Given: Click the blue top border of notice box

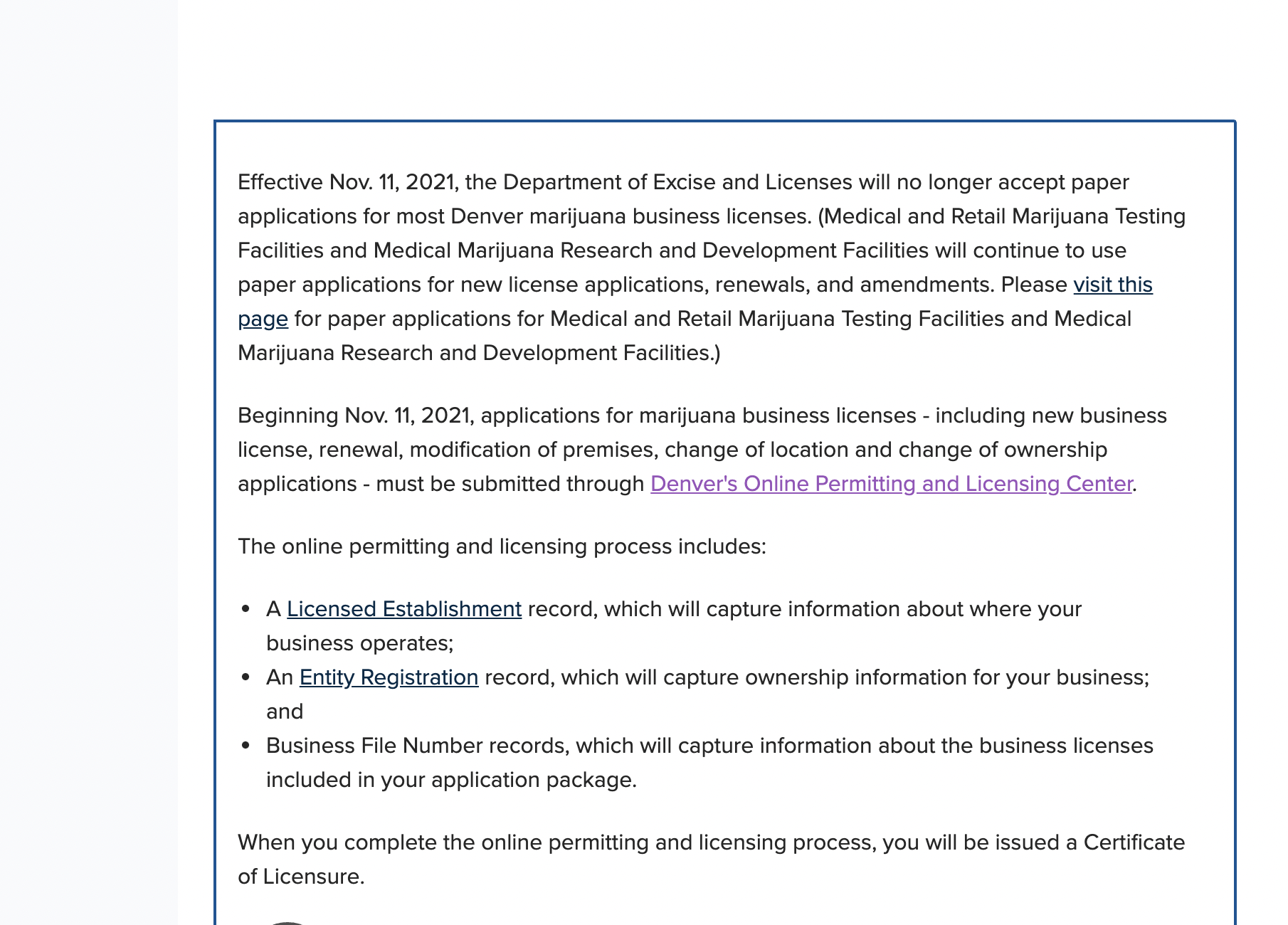Looking at the screenshot, I should click(x=724, y=122).
